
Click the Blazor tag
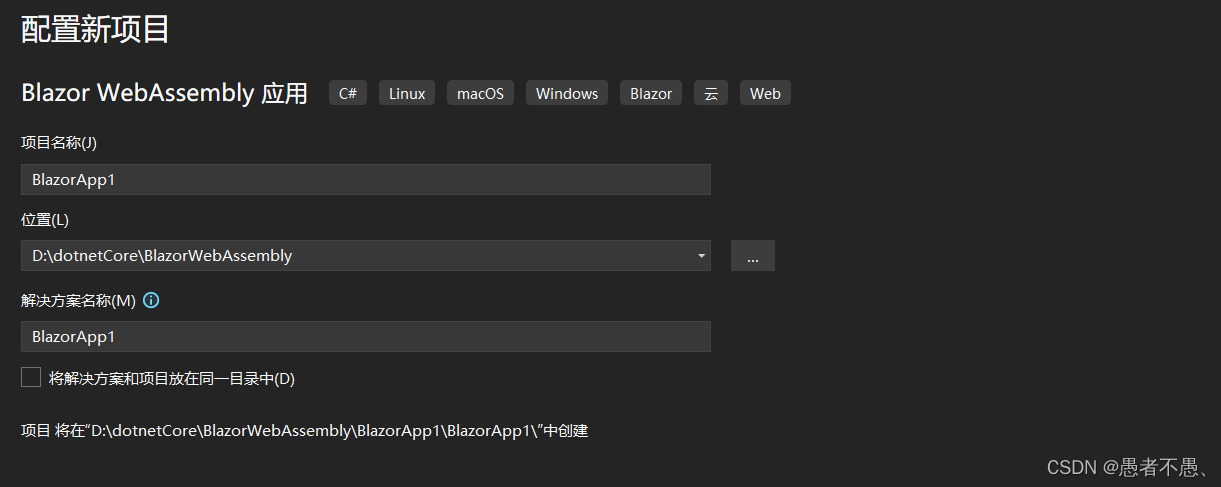[x=651, y=94]
